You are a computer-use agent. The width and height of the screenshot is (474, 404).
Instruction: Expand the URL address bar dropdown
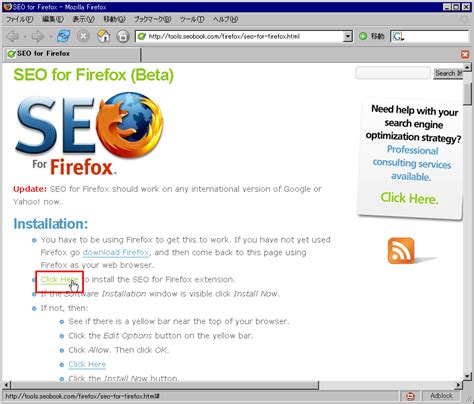coord(347,36)
